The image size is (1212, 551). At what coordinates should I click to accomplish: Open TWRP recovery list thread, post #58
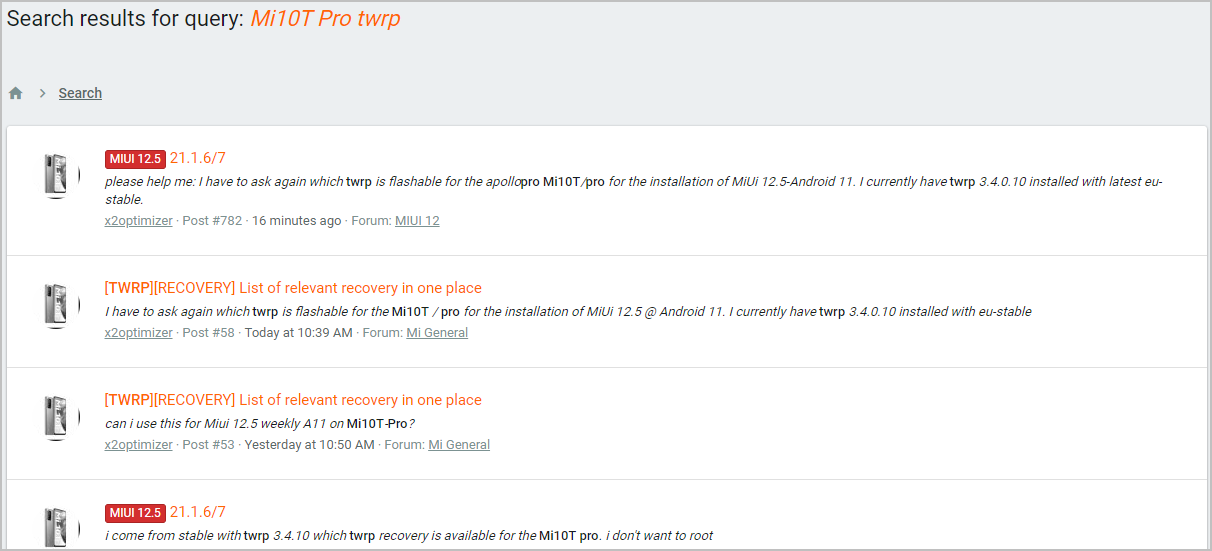click(293, 288)
